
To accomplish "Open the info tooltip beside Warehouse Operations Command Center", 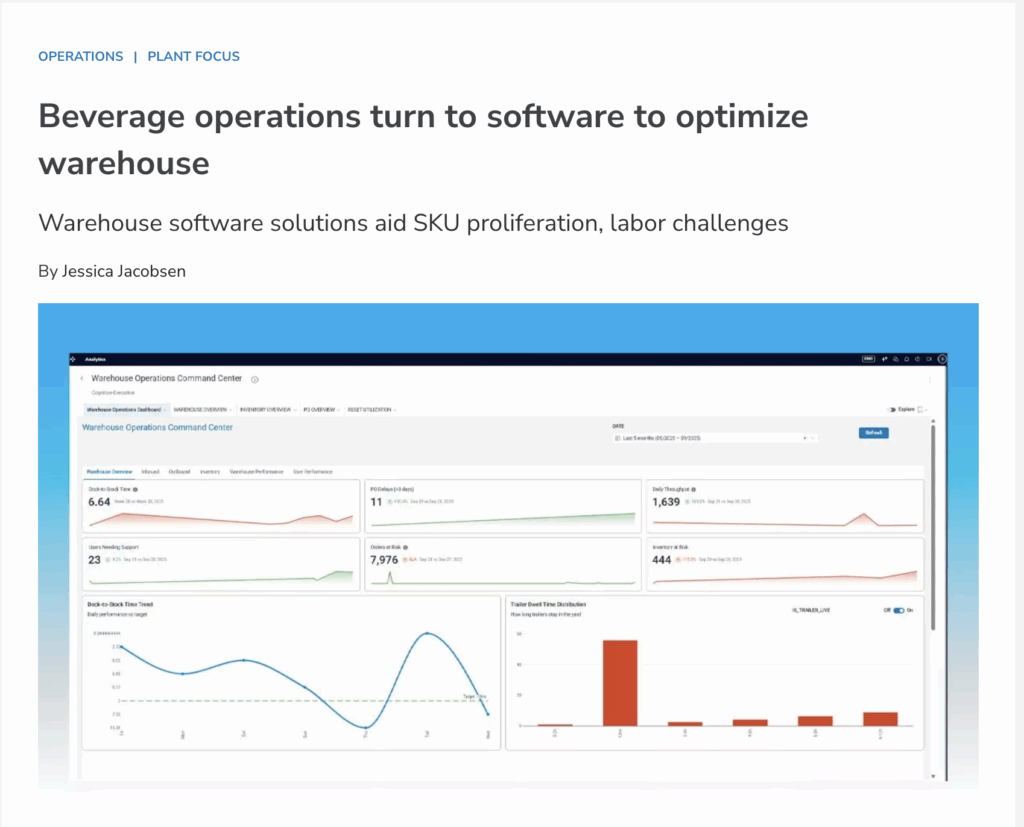I will [254, 379].
